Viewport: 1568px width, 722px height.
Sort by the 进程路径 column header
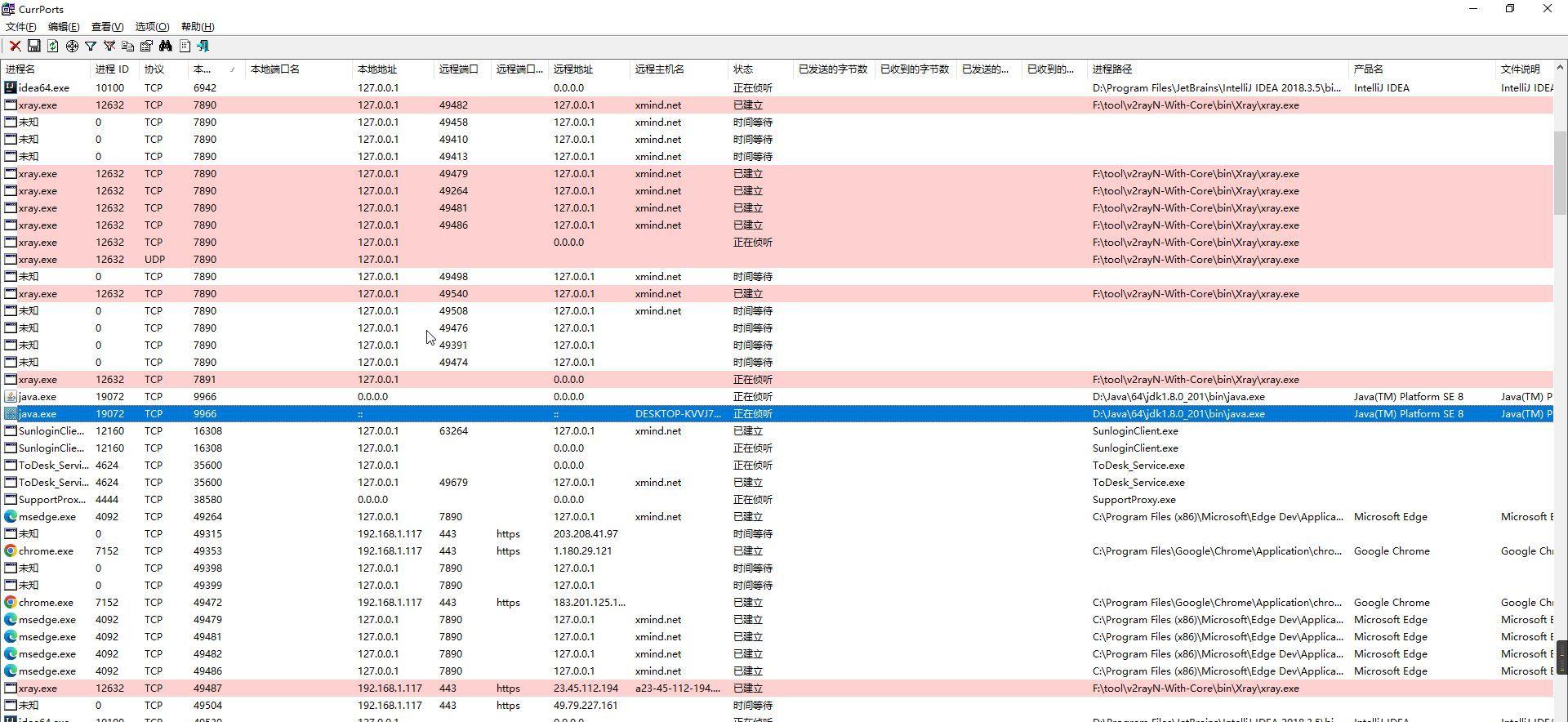pyautogui.click(x=1217, y=69)
